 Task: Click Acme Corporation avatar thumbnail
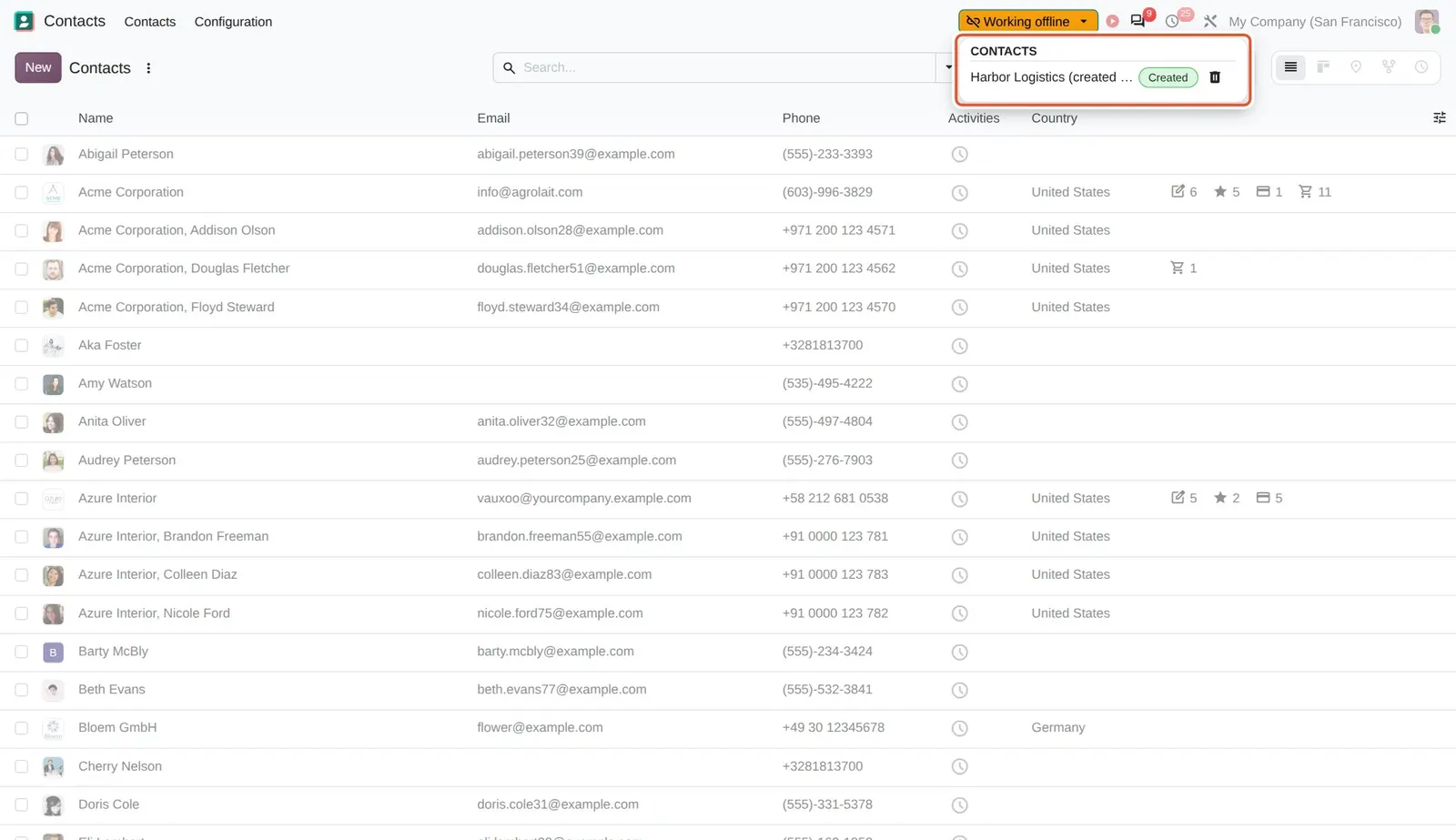click(54, 193)
